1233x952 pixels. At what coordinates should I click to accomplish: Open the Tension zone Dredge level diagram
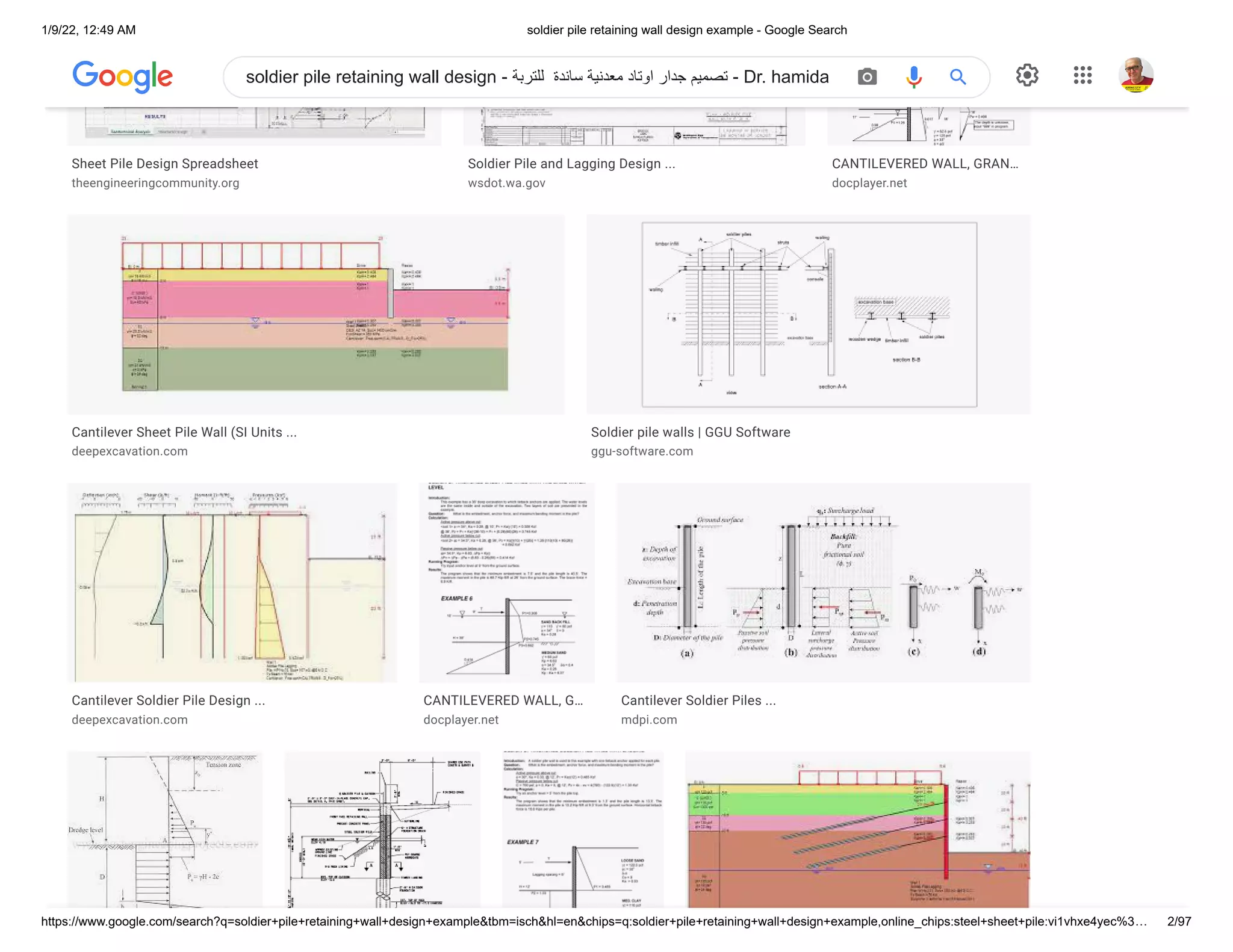[x=164, y=829]
